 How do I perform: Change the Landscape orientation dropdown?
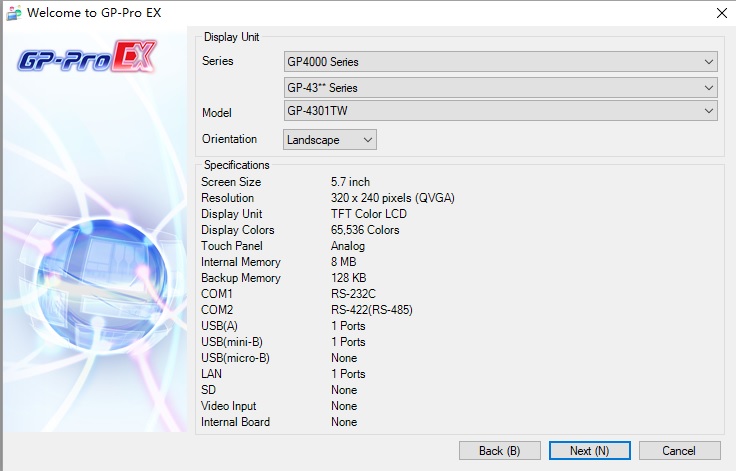(330, 140)
